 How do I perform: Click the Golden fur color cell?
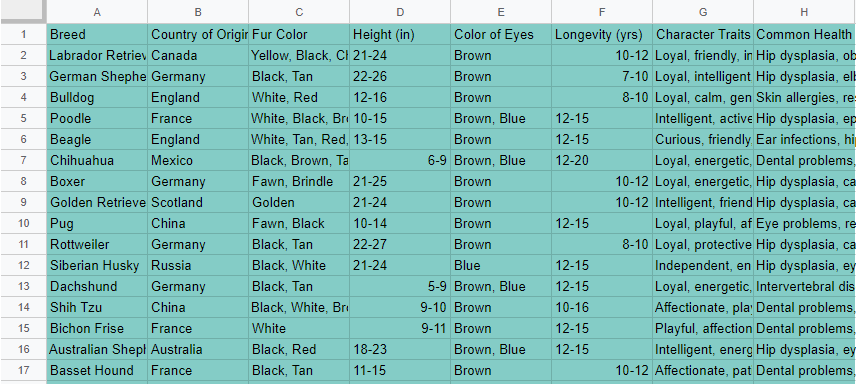tap(299, 203)
